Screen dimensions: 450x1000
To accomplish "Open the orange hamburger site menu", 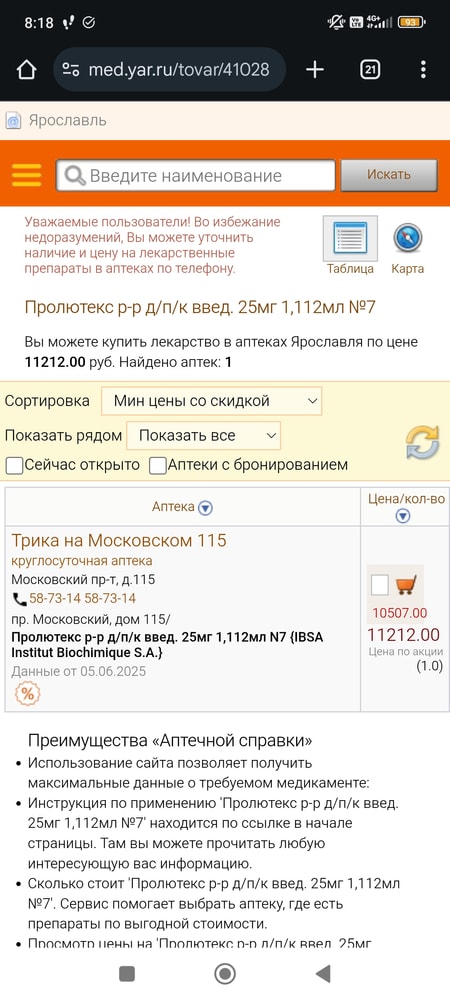I will (x=27, y=175).
